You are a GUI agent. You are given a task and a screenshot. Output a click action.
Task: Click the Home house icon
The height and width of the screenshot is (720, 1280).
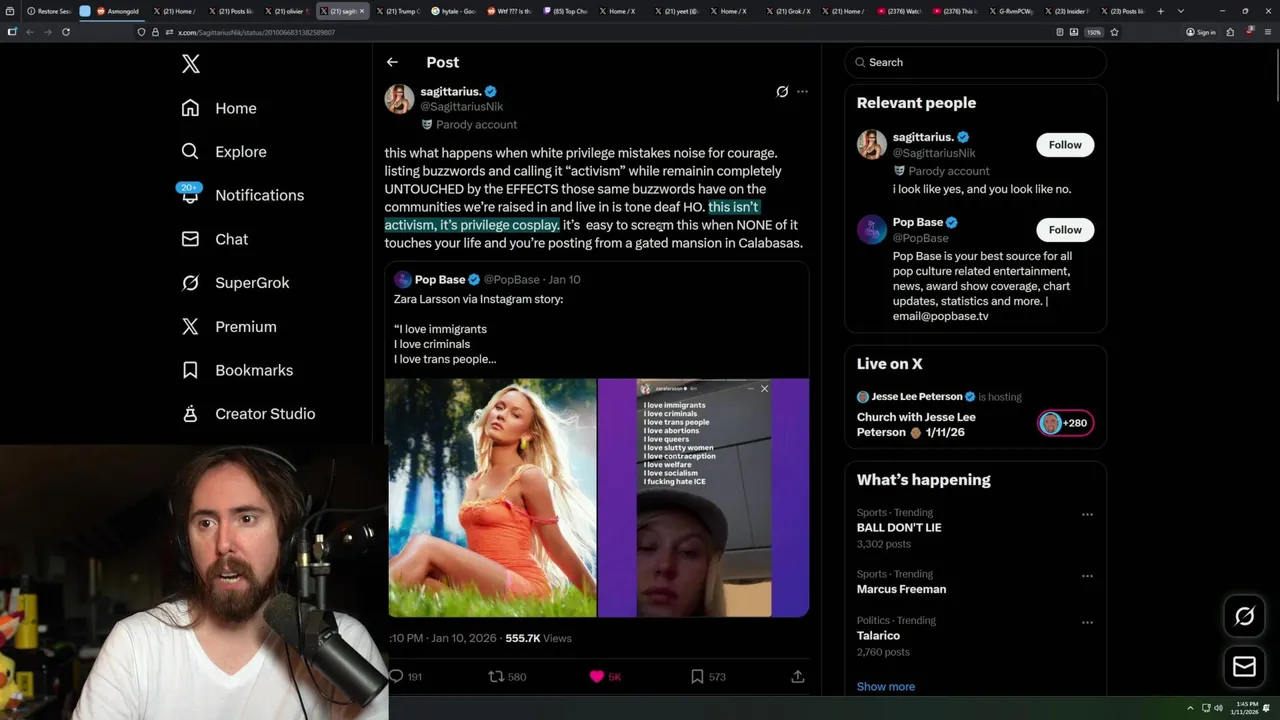[190, 108]
